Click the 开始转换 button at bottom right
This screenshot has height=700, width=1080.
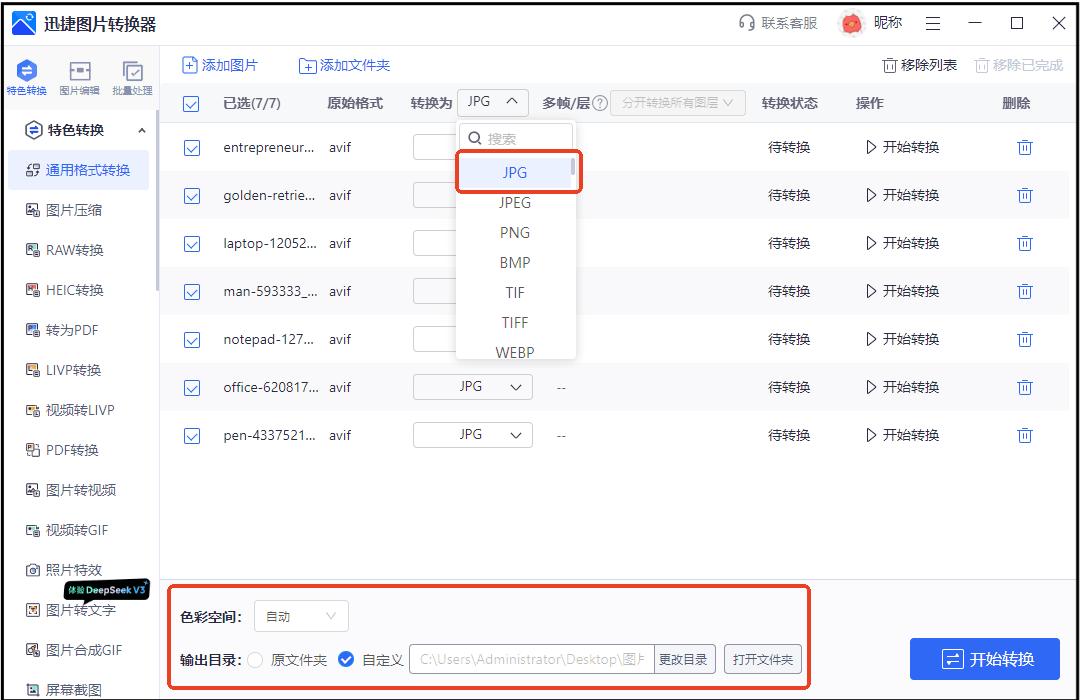click(984, 658)
